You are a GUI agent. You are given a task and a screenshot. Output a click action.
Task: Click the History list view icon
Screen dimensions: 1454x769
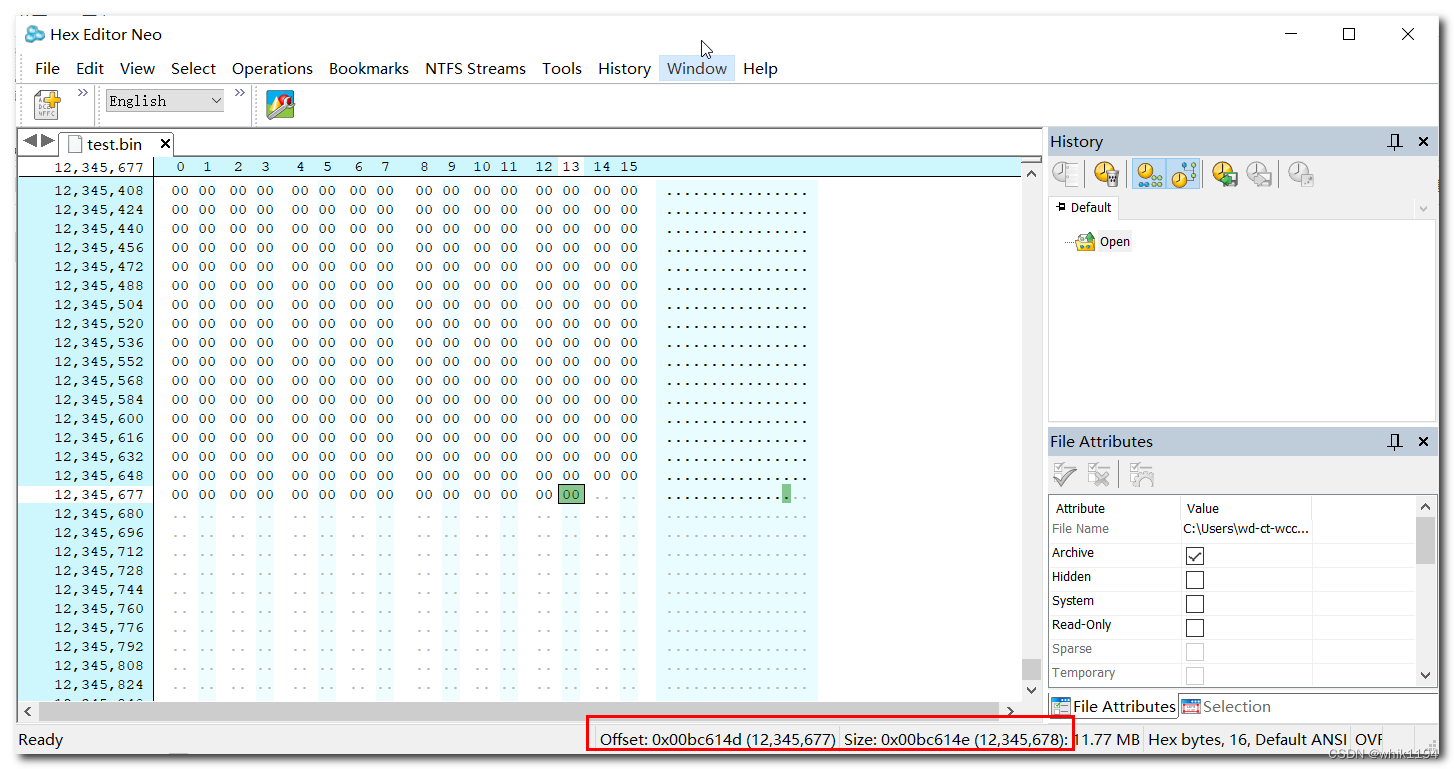(1066, 174)
